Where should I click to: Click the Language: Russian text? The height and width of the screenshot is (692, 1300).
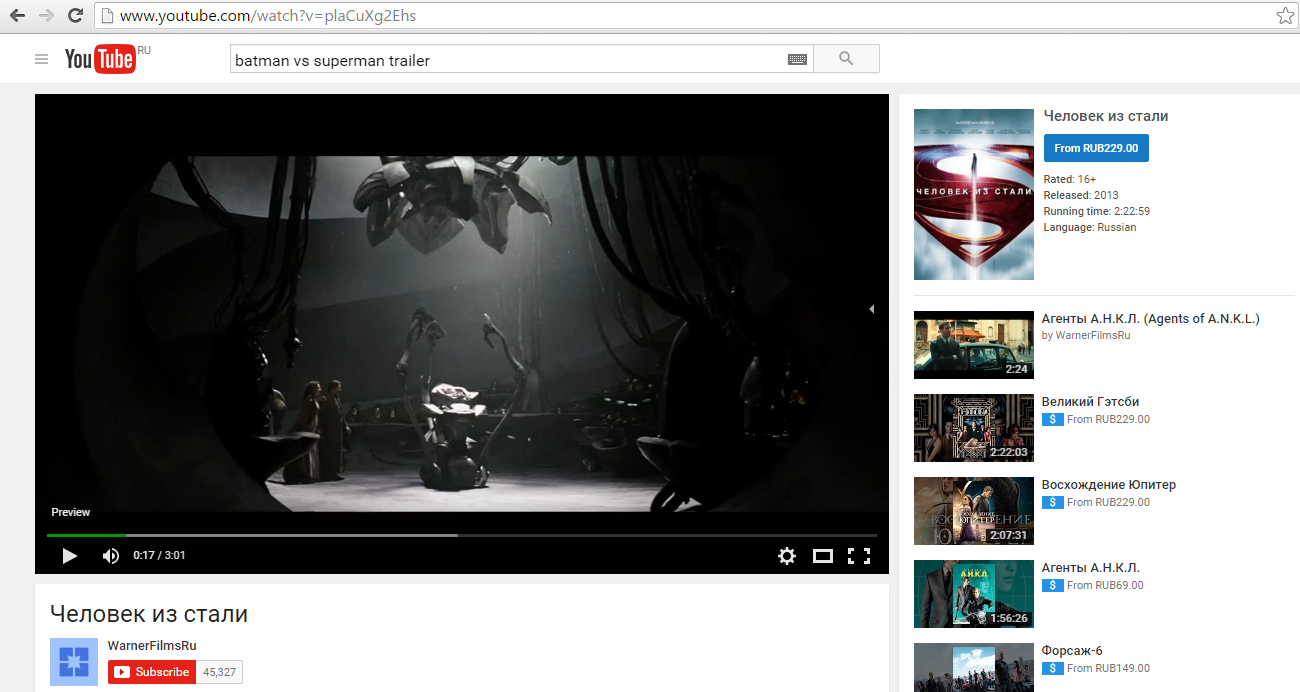(x=1090, y=227)
